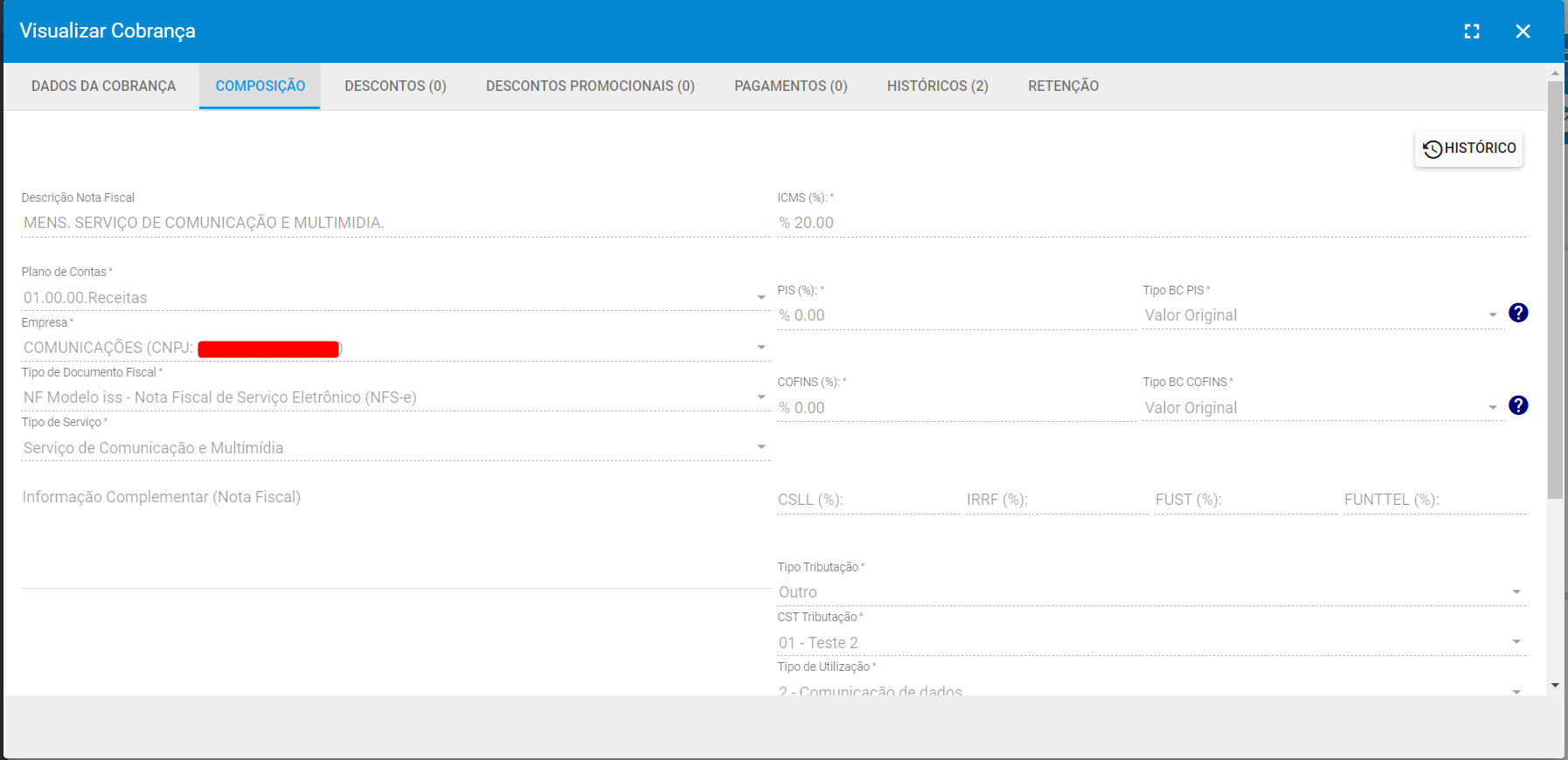Open the Tipo de Serviço dropdown
Viewport: 1568px width, 760px height.
(x=396, y=448)
